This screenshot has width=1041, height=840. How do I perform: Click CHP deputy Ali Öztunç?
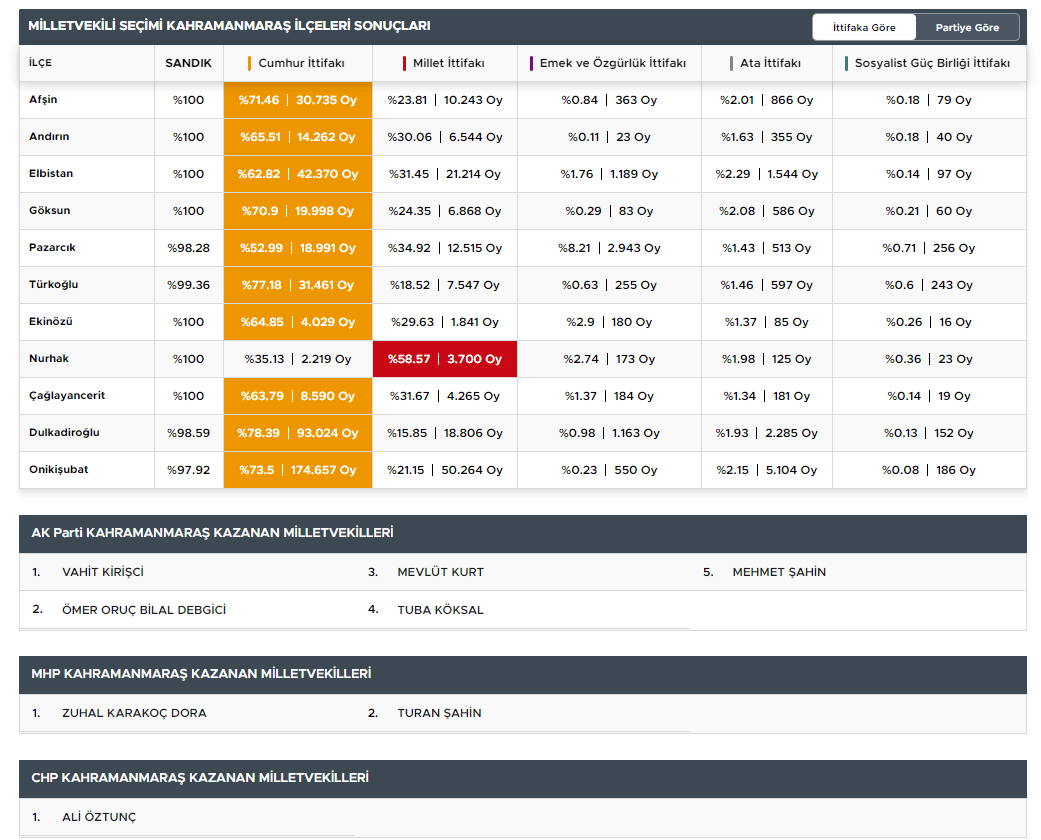[x=99, y=817]
